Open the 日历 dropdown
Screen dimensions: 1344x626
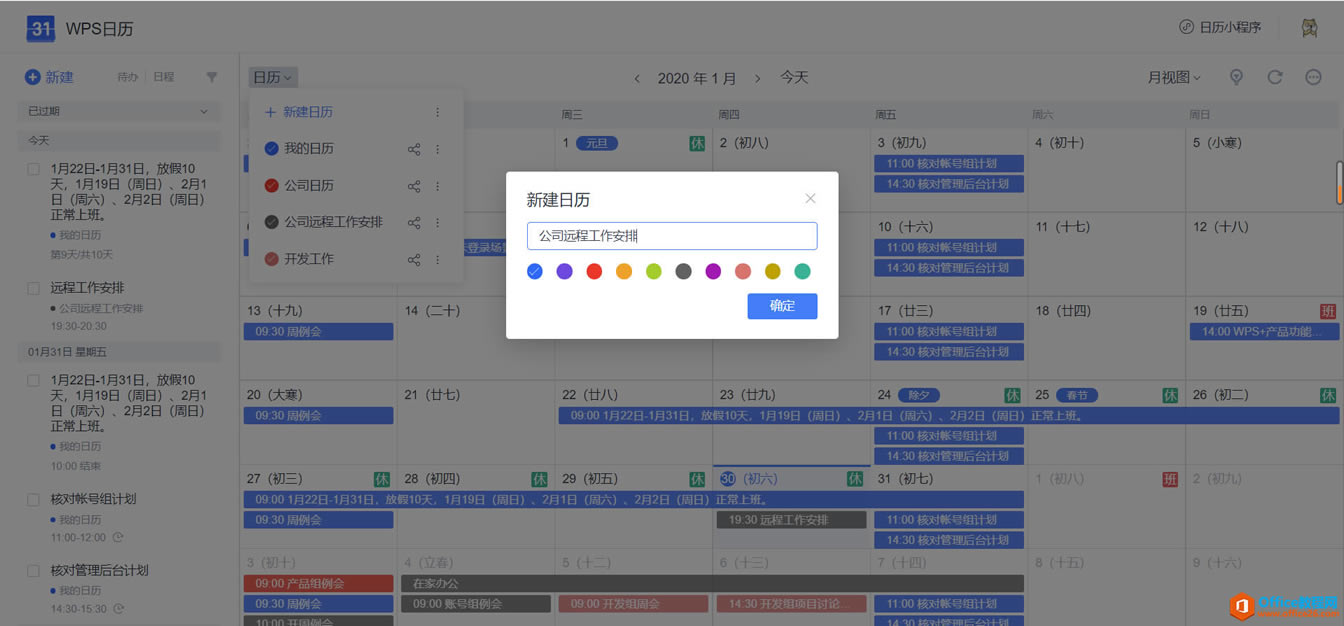pos(273,77)
